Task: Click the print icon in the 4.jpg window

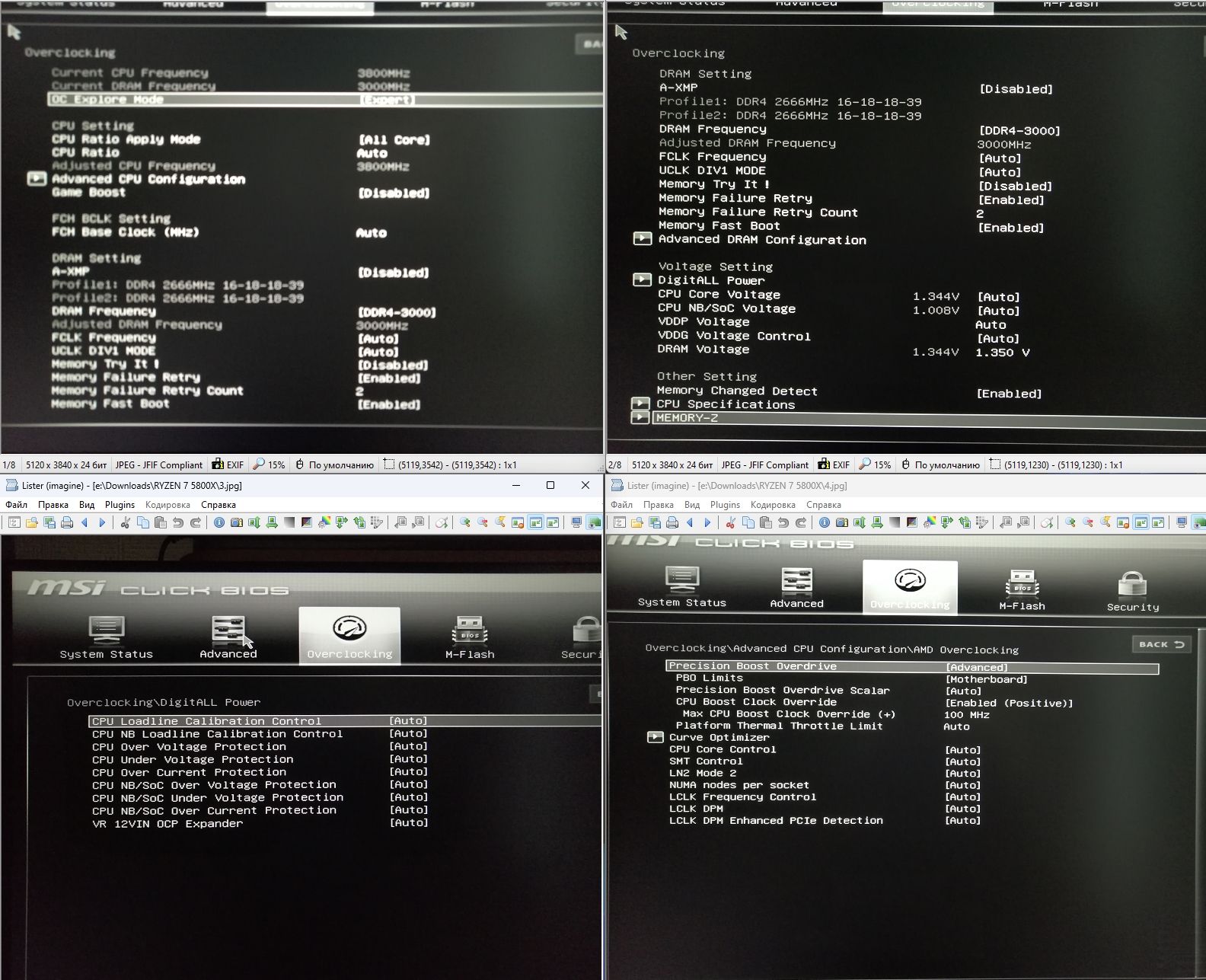Action: point(672,522)
